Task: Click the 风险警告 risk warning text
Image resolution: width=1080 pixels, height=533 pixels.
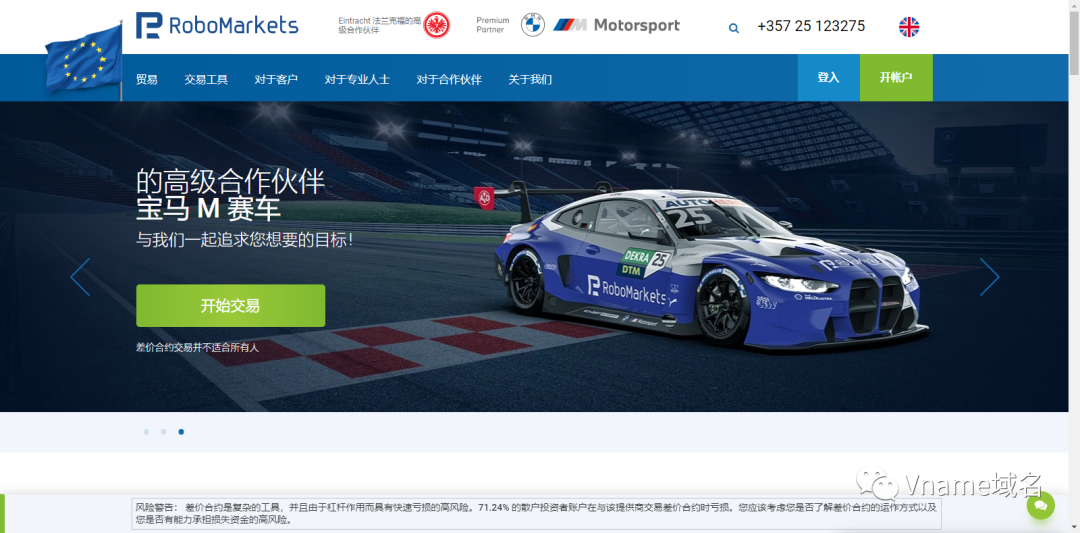Action: [537, 513]
